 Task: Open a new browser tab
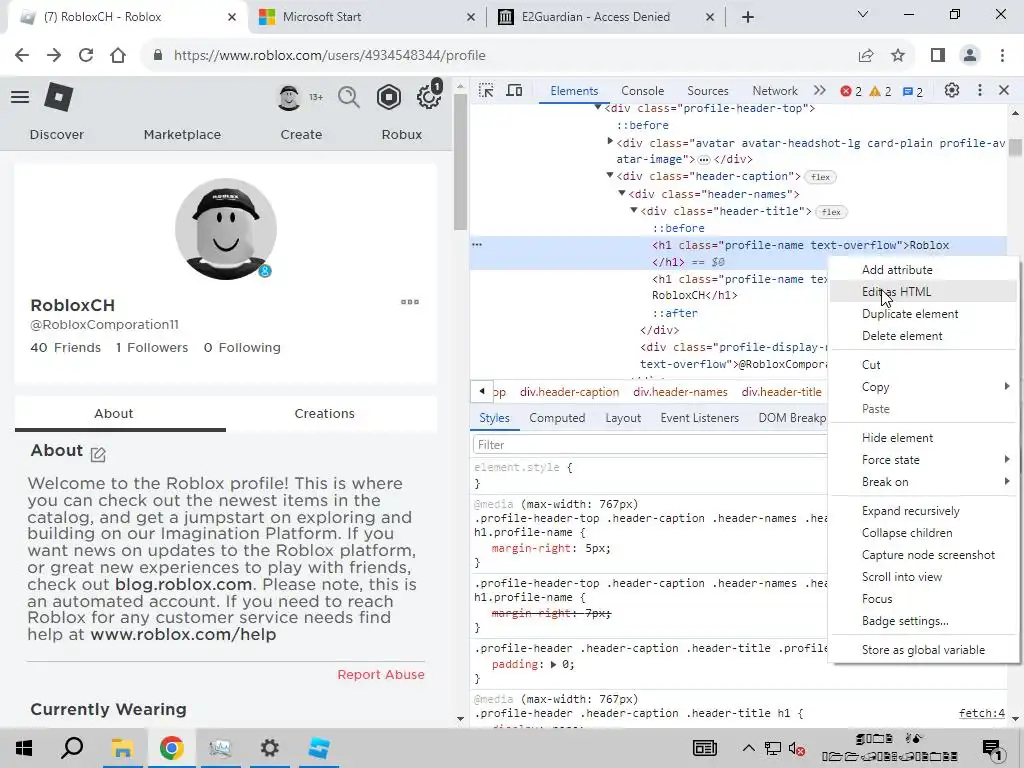click(748, 17)
